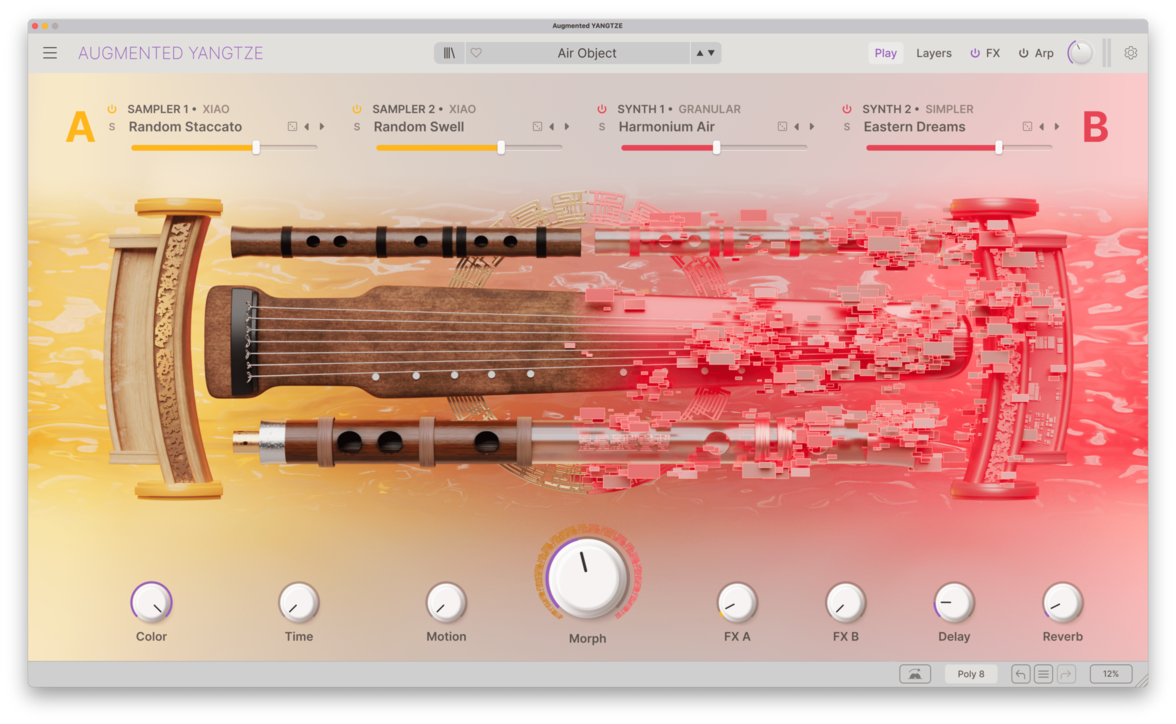Click the Color macro knob

coord(152,602)
